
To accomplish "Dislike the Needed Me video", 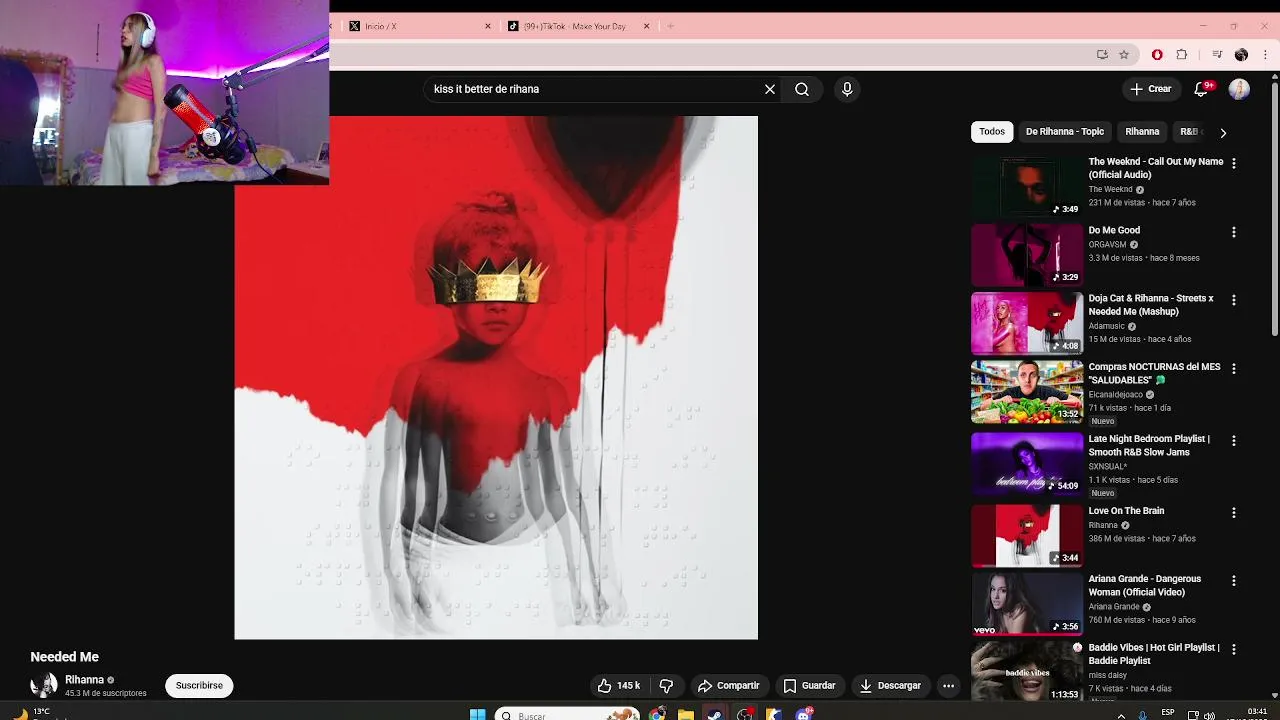I will coord(666,685).
